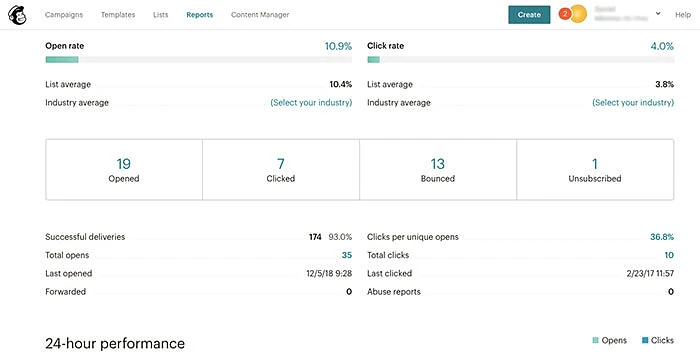Click the 10.9% open rate value
Viewport: 700px width, 360px height.
coord(338,46)
